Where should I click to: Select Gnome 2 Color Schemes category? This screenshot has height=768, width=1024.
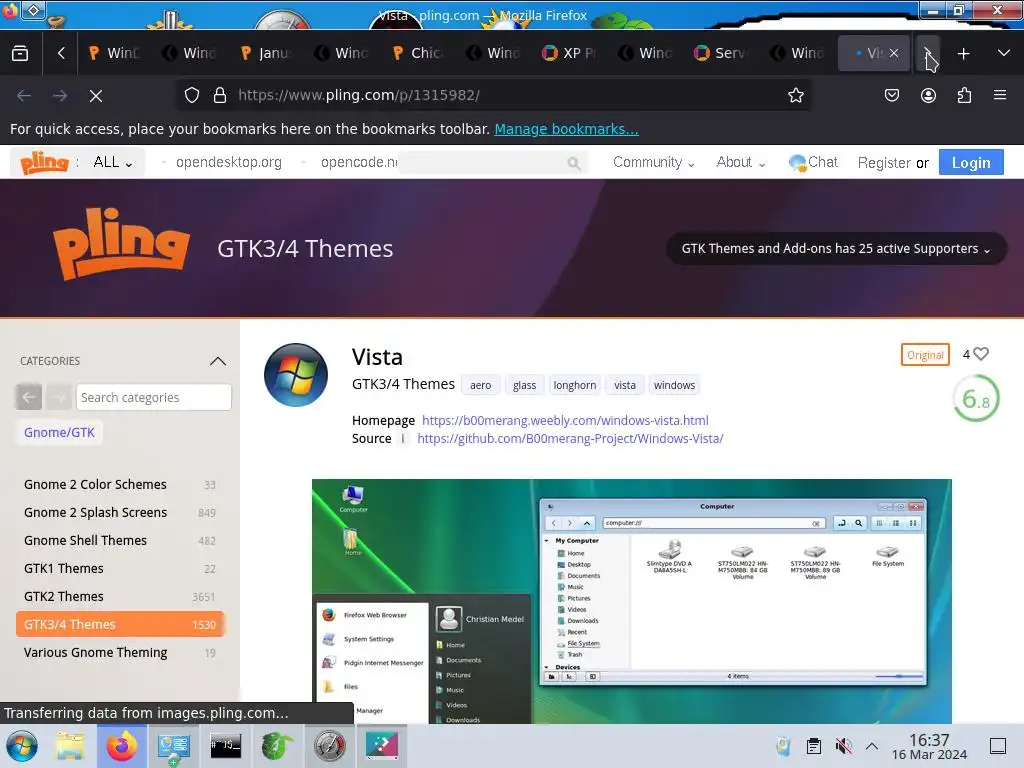pyautogui.click(x=120, y=485)
